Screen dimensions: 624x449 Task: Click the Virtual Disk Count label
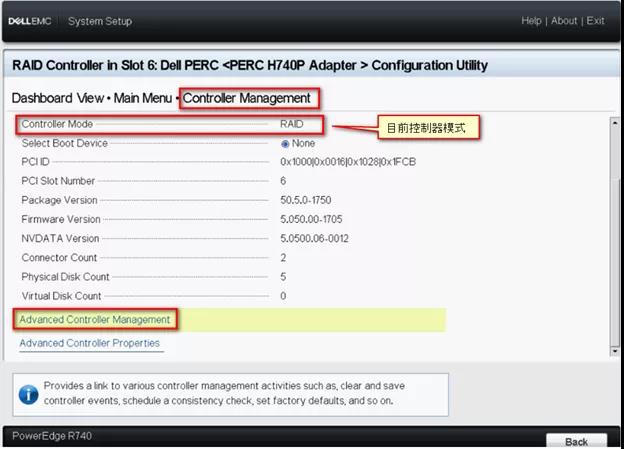coord(61,296)
